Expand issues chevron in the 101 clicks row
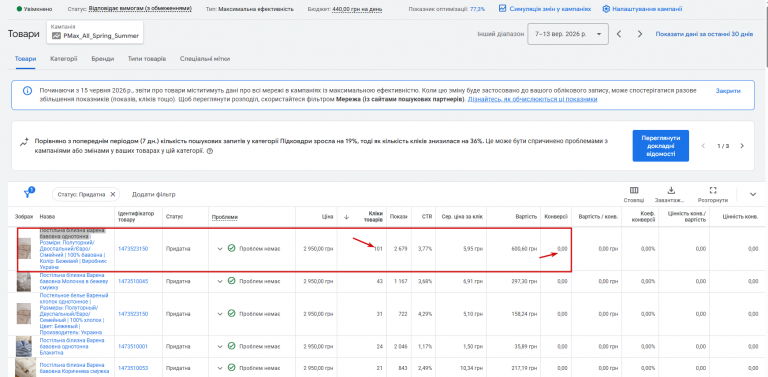Image resolution: width=768 pixels, height=377 pixels. 220,249
